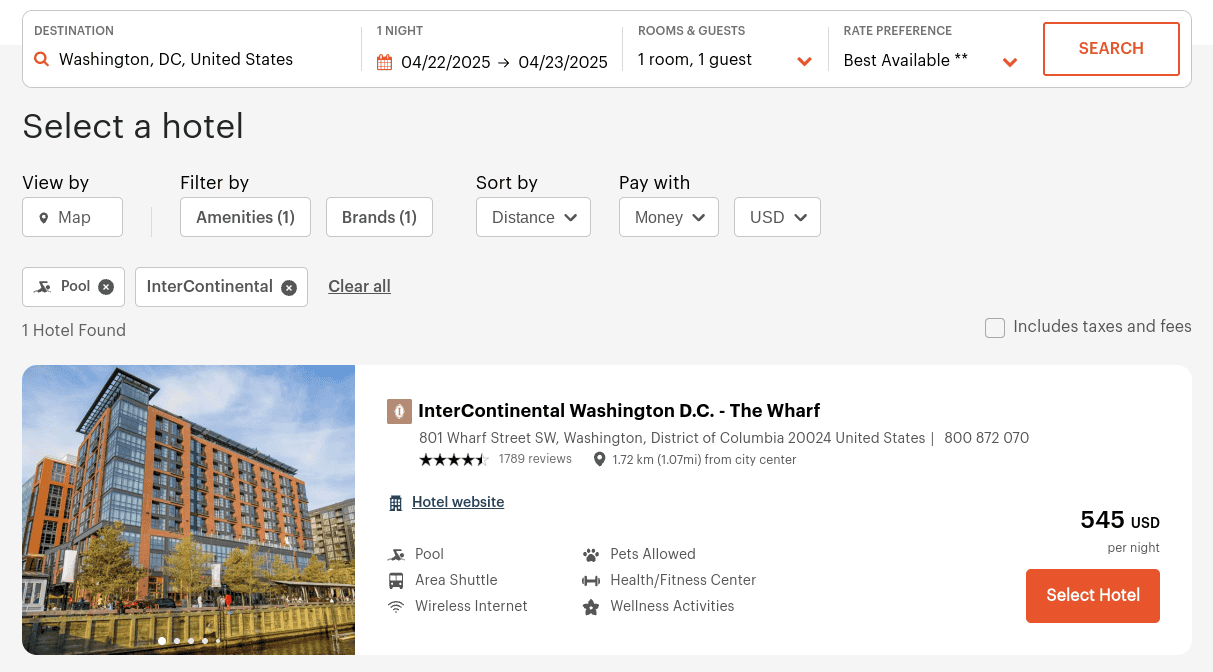Screen dimensions: 1213x672
Task: Switch to Map view
Action: tap(72, 217)
